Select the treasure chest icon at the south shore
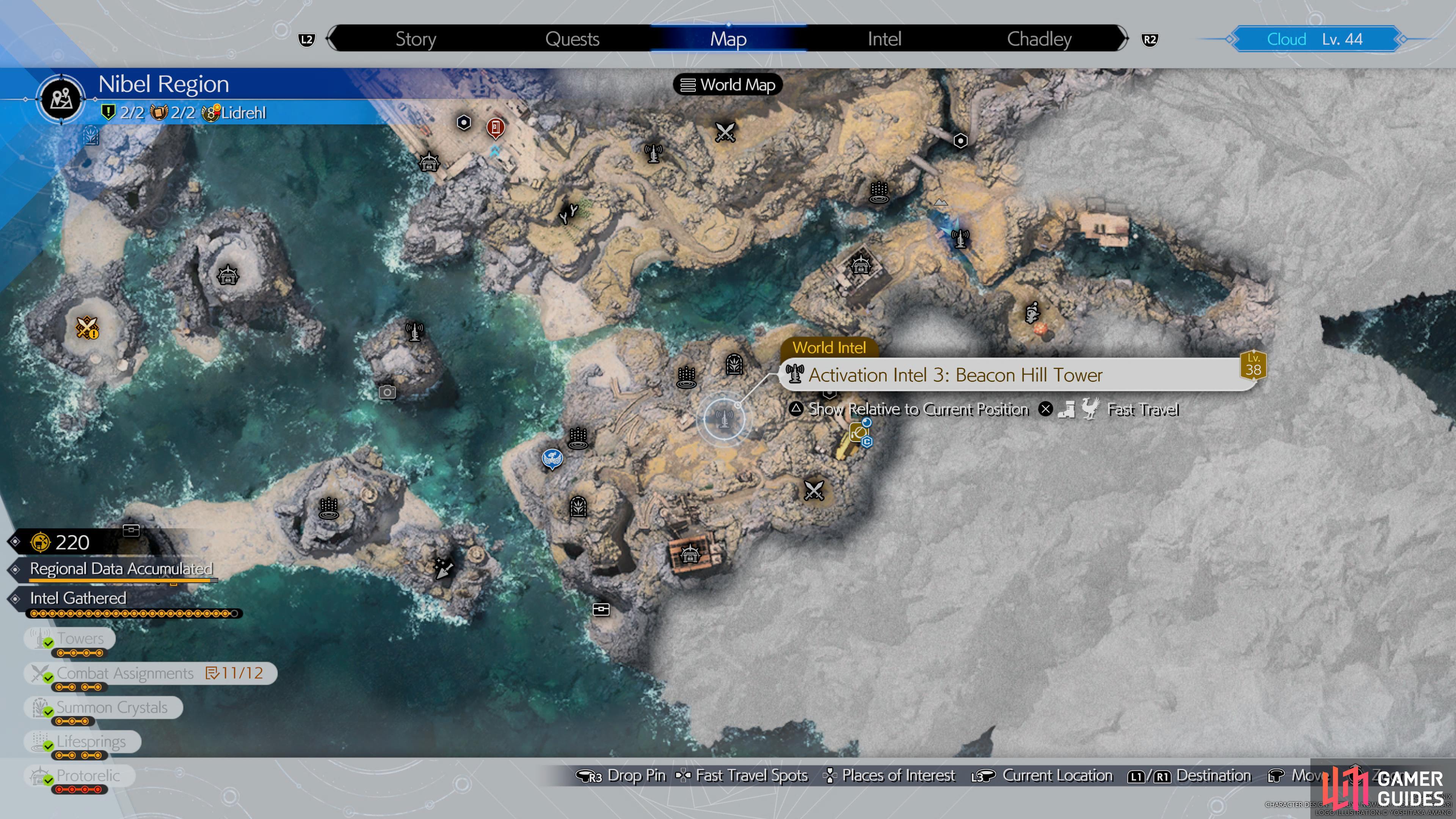The height and width of the screenshot is (819, 1456). coord(601,609)
